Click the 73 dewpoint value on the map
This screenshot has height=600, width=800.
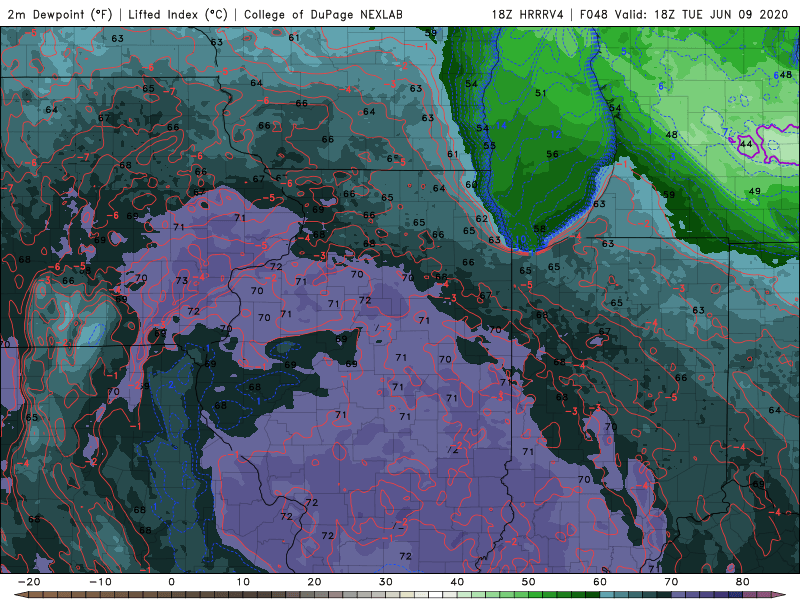click(x=182, y=280)
